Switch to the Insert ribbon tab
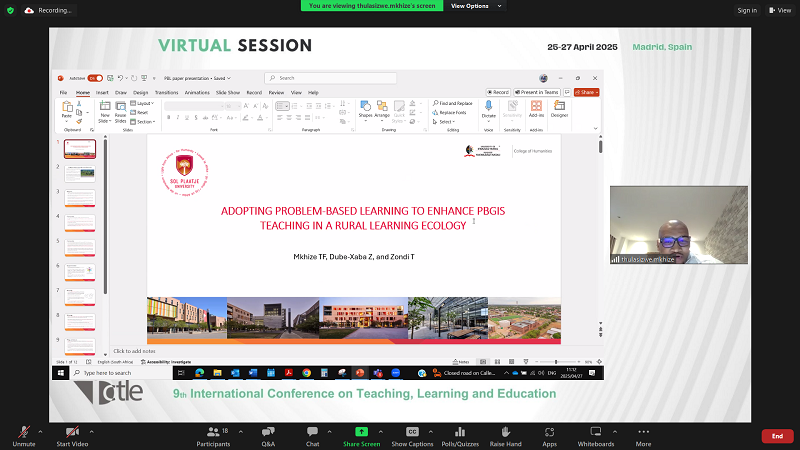The image size is (800, 450). tap(102, 92)
